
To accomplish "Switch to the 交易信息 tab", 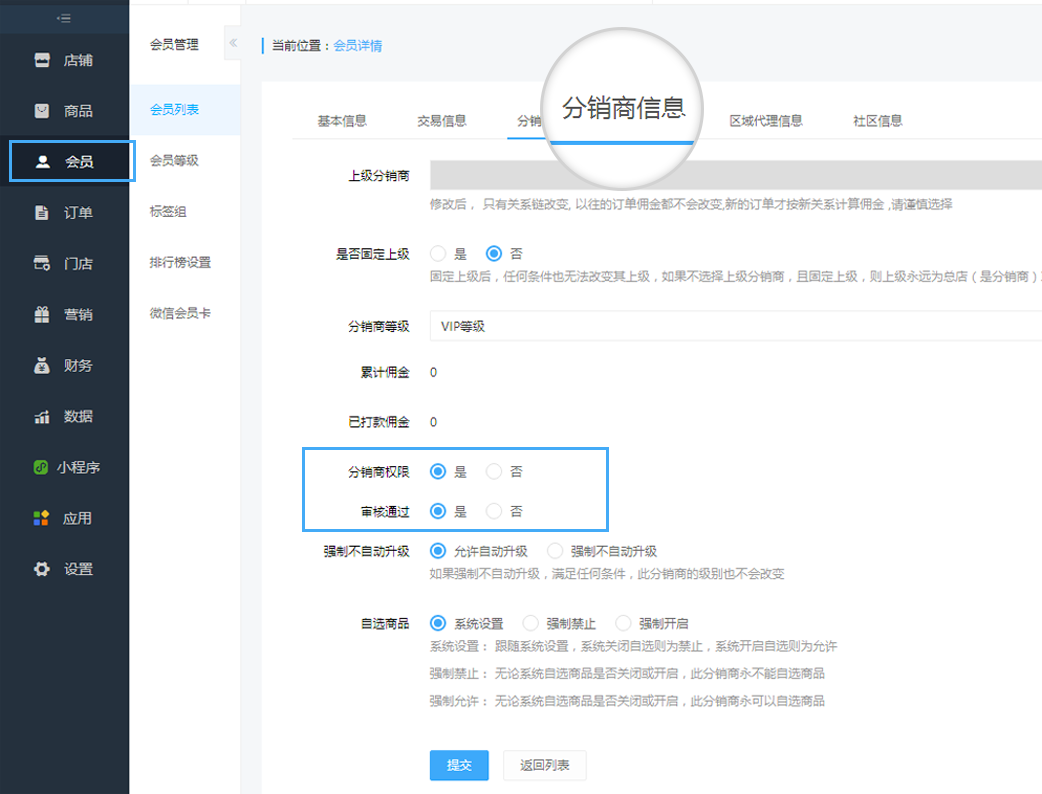I will pyautogui.click(x=441, y=121).
